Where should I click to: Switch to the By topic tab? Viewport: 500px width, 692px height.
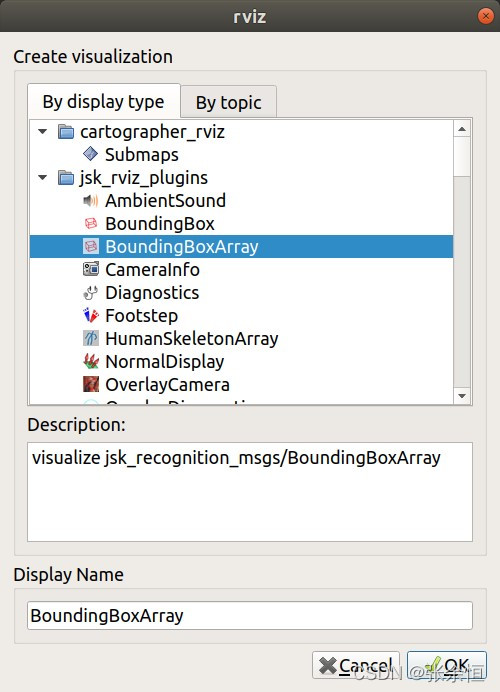(x=229, y=102)
